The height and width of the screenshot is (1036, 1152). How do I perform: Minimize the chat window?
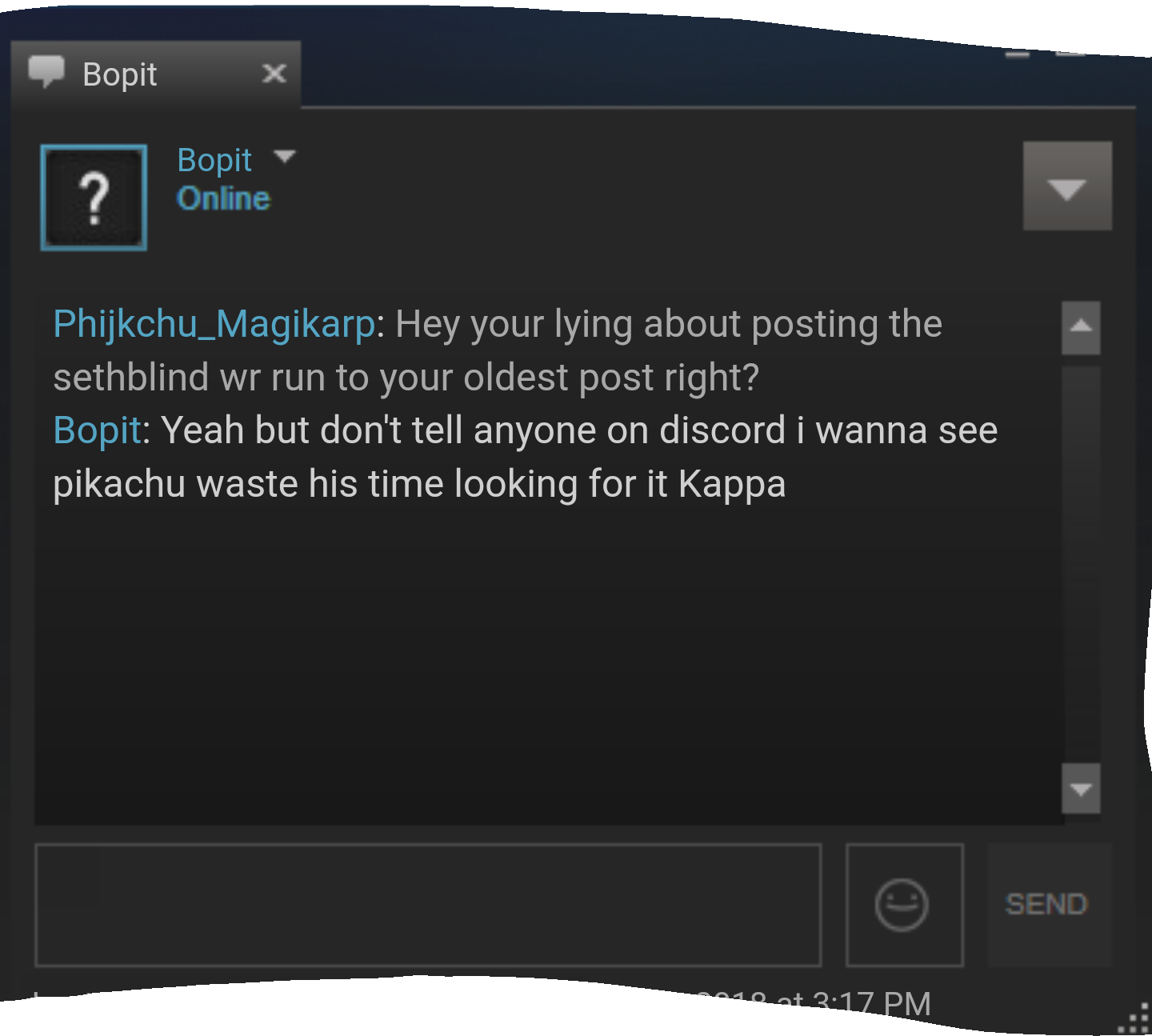1018,54
